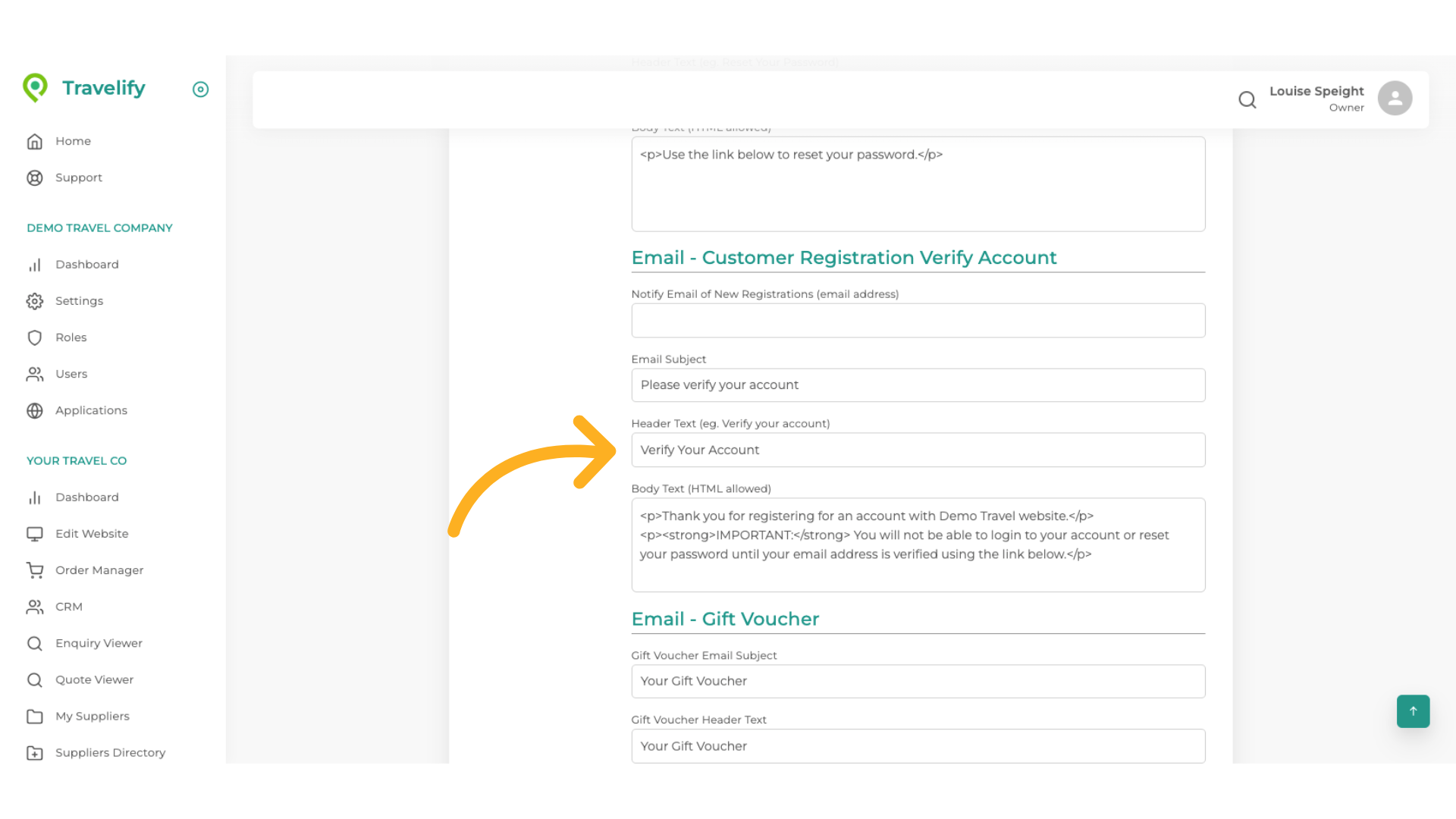Open the Support lifebuoy item
This screenshot has height=819, width=1456.
pos(78,177)
